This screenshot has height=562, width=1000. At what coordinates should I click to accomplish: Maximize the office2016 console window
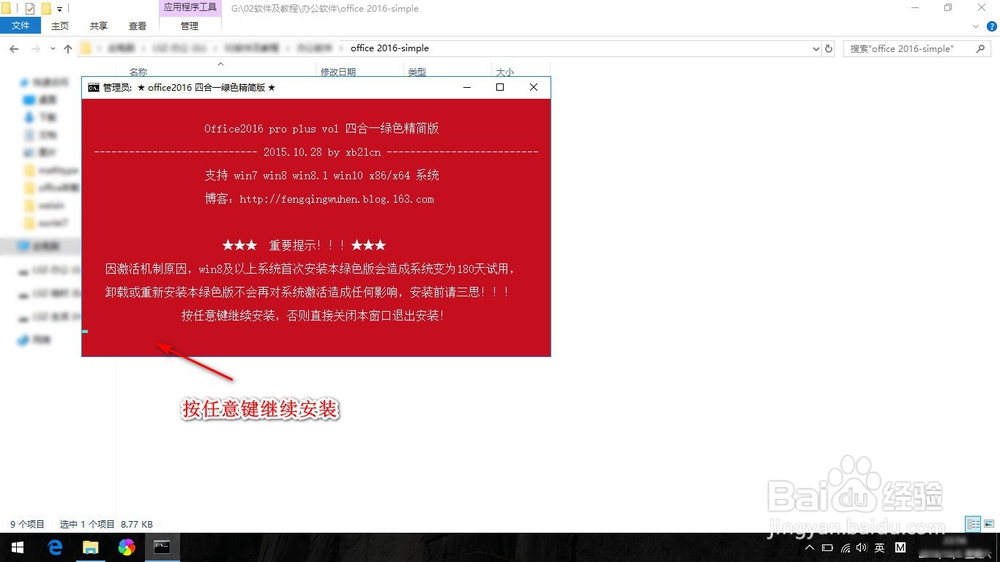point(500,87)
